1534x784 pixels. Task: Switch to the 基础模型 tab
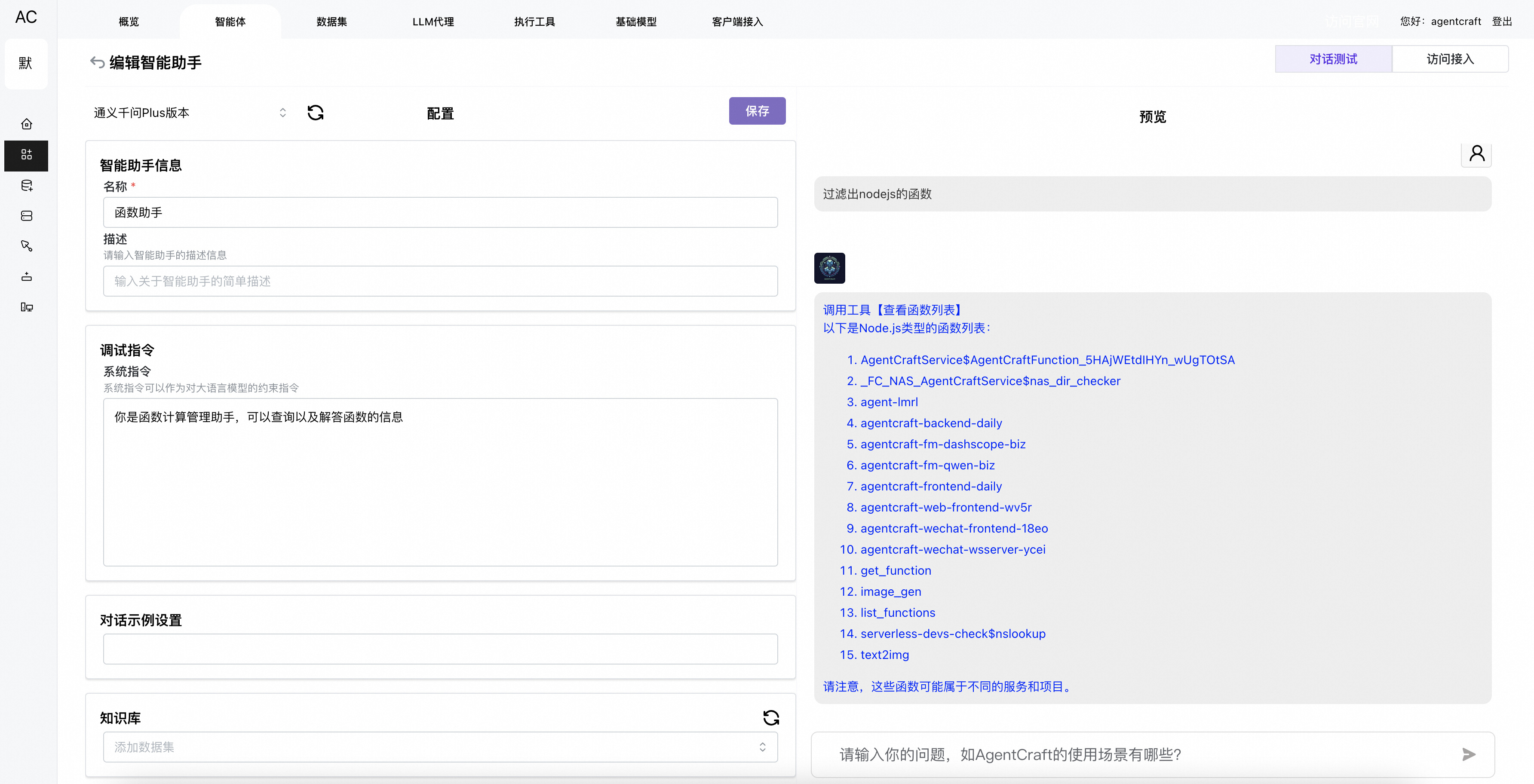coord(636,22)
